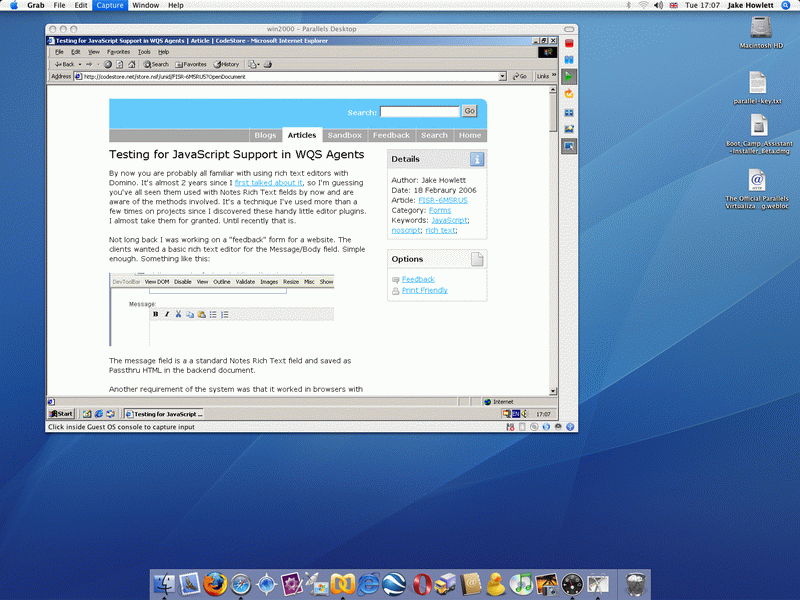
Task: Open parallel-key.txt on the desktop
Action: tap(757, 87)
